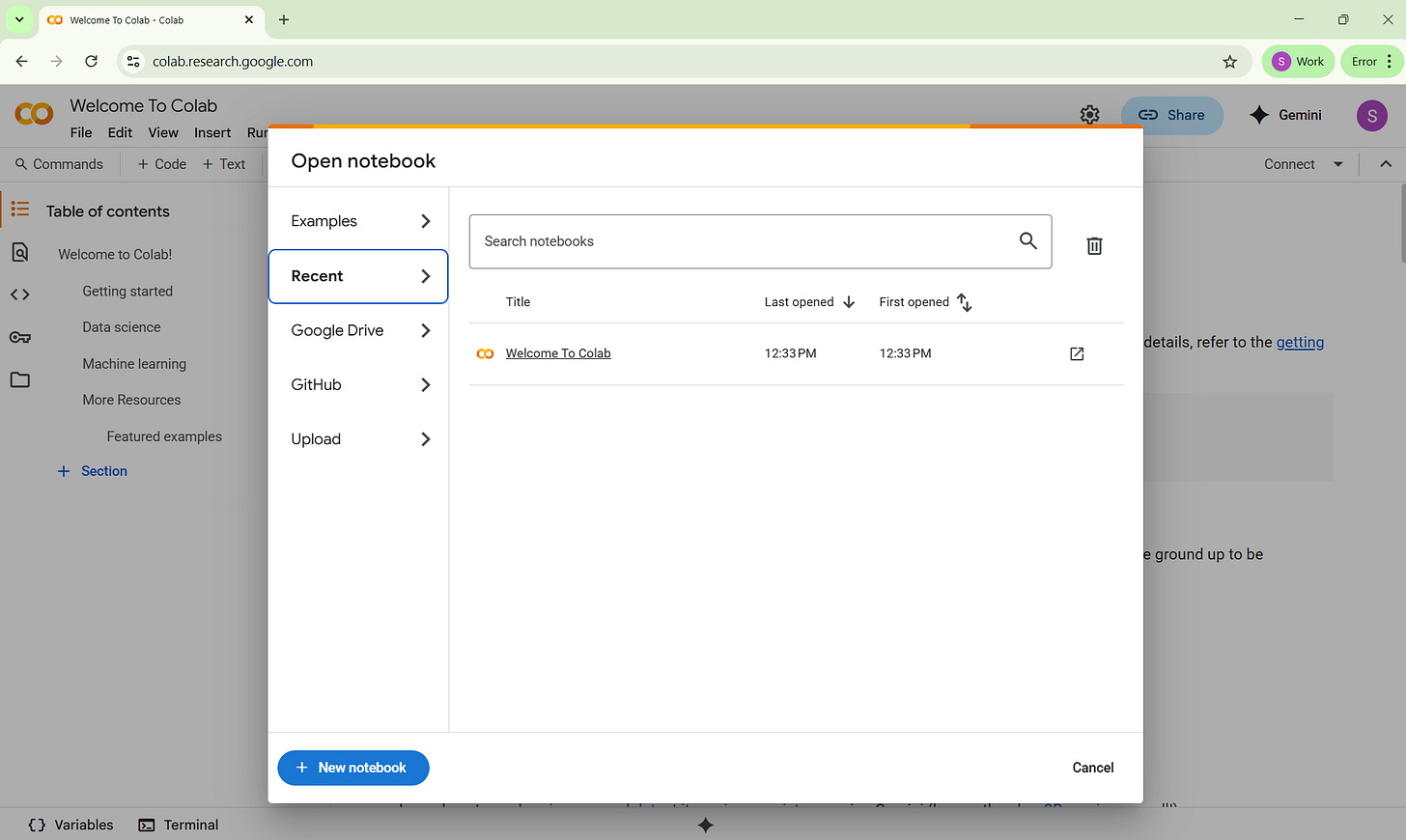The image size is (1406, 840).
Task: Add a new Section
Action: [93, 471]
